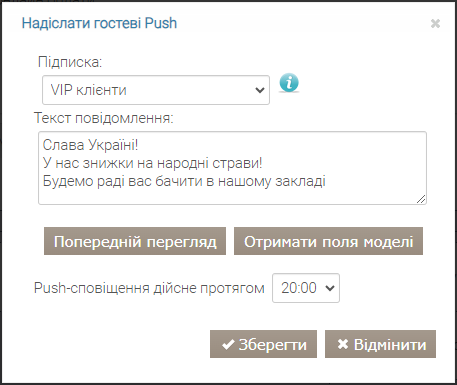Save using the Зберегти button text

tap(272, 345)
